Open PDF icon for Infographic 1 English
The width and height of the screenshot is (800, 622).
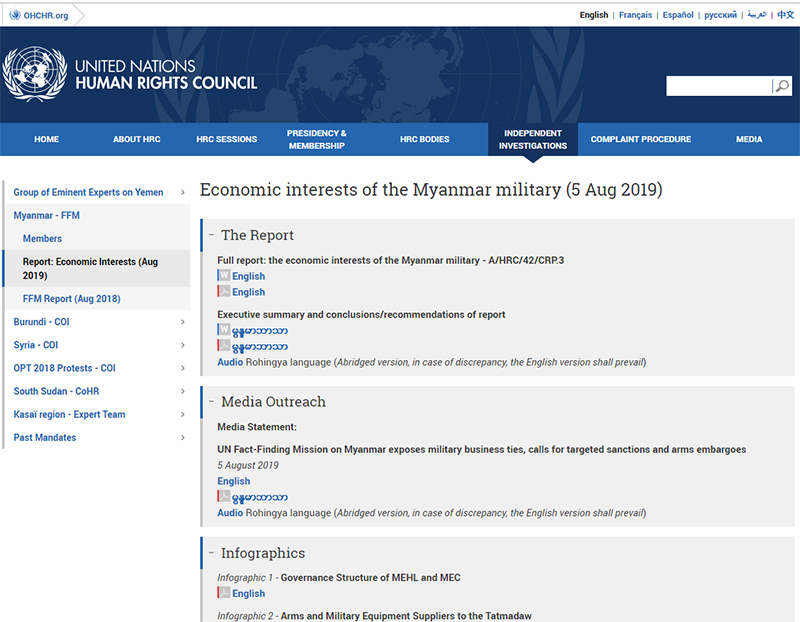coord(223,593)
